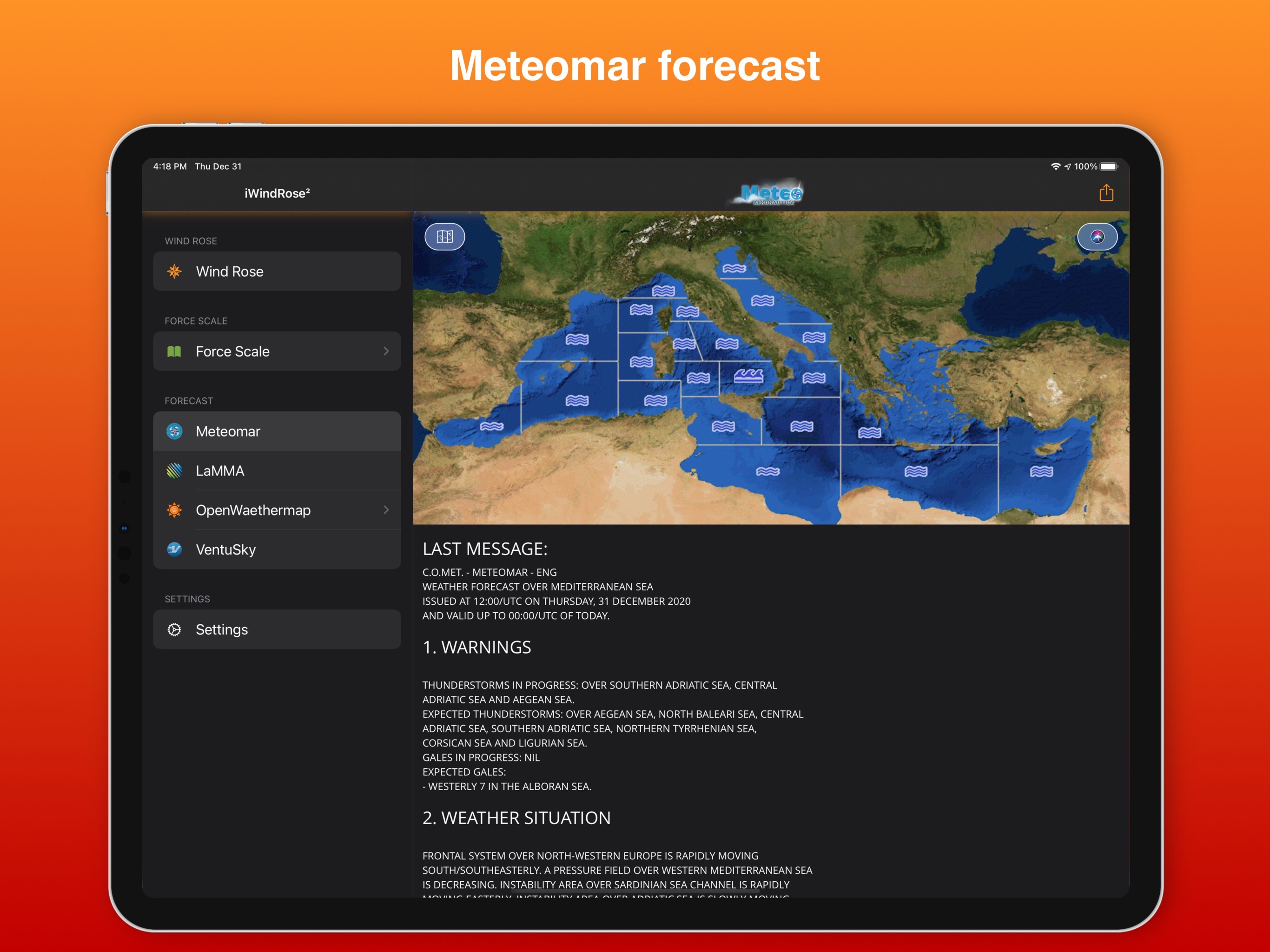Click the AND VALID UP TO 00:00/UTC line
Screen dimensions: 1270x952
click(x=516, y=616)
